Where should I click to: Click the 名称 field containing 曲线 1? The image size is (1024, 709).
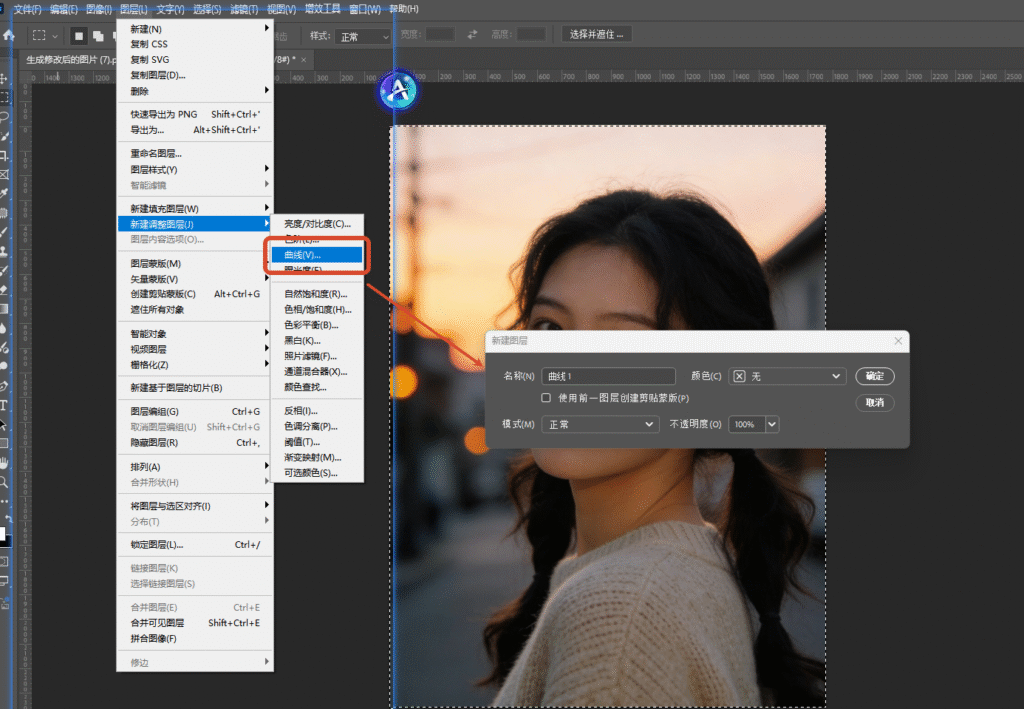pos(610,376)
